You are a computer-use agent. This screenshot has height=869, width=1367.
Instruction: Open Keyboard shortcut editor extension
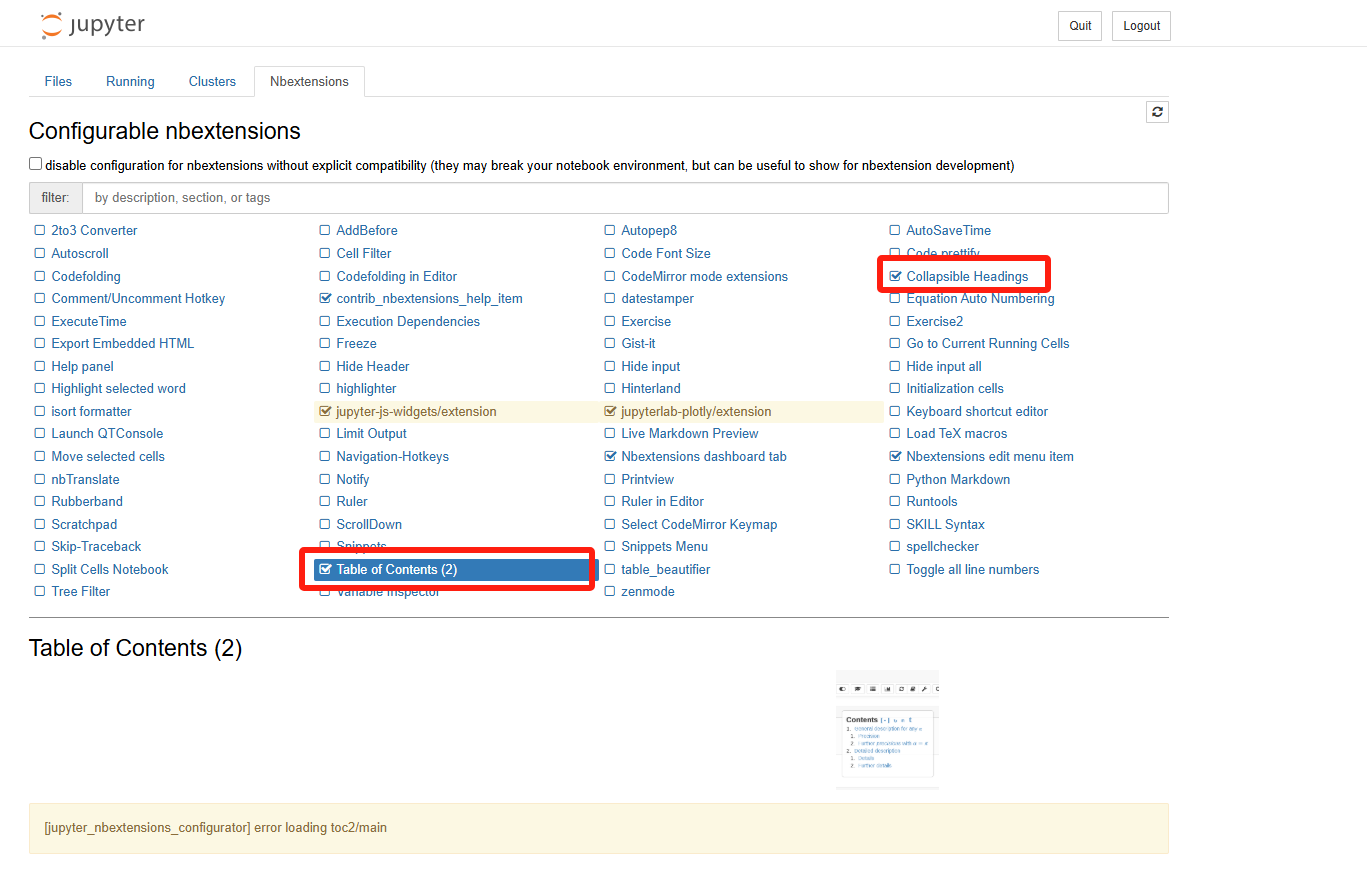[977, 412]
